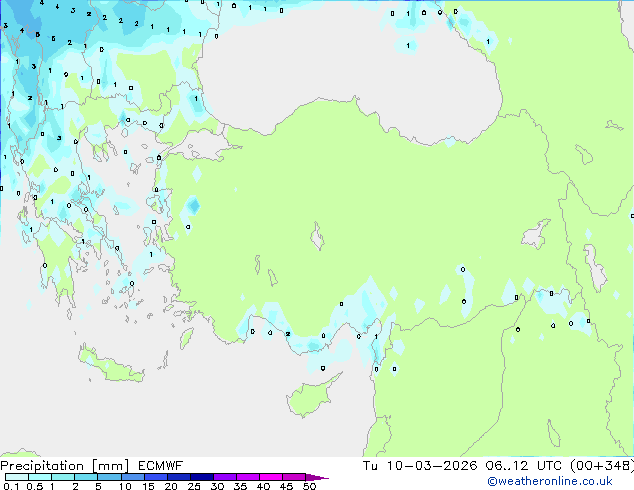Click the 30 to 35 mm legend swatch
The image size is (634, 490).
point(224,477)
